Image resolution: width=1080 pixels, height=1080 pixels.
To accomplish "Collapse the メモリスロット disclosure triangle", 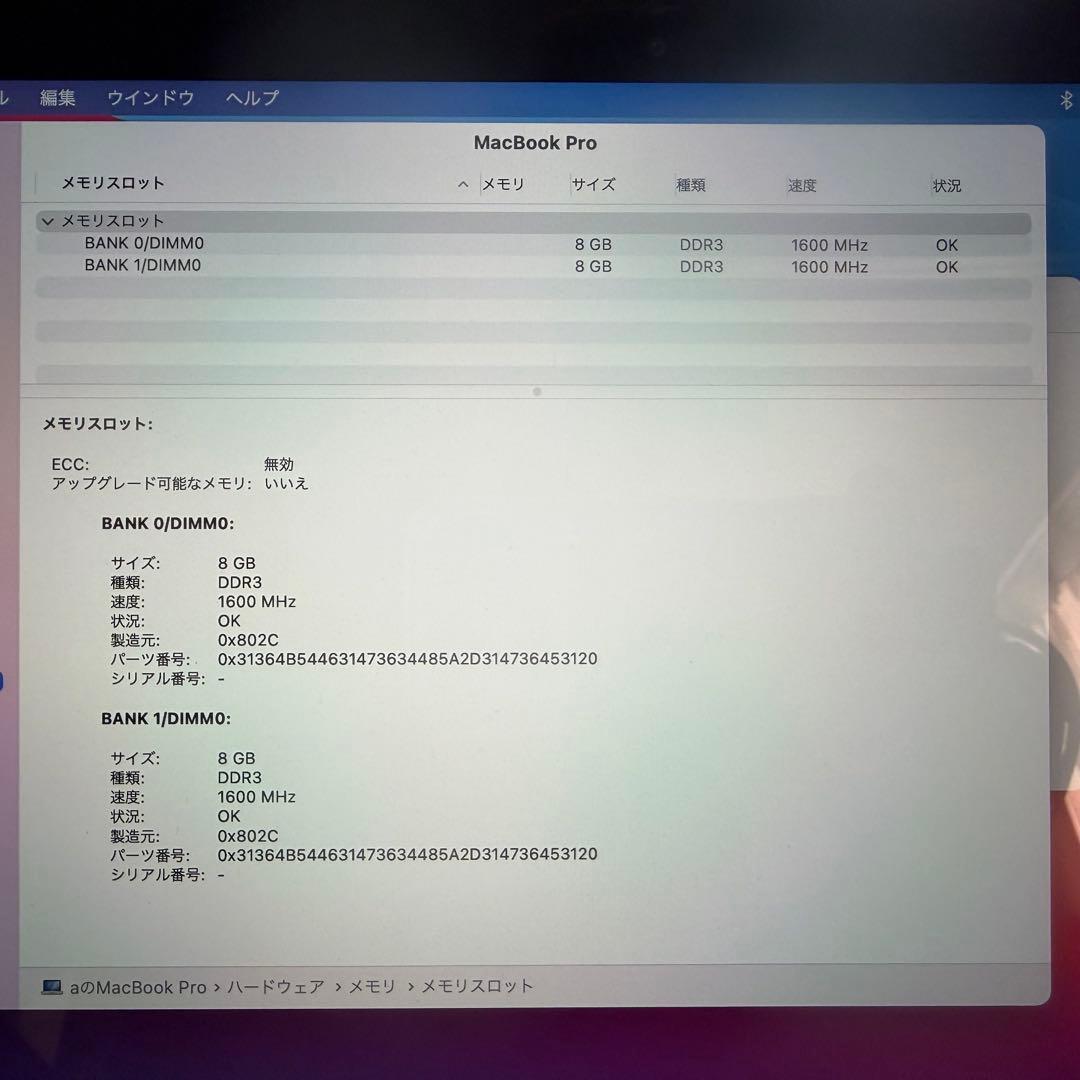I will pos(47,221).
